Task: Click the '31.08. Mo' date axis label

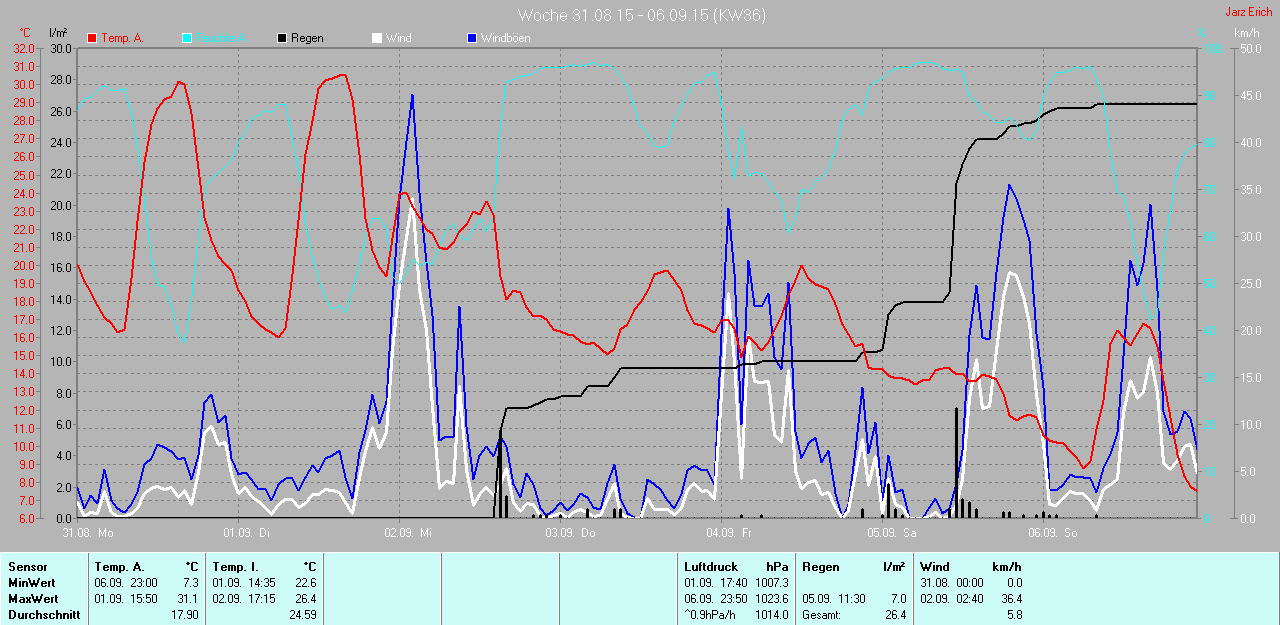Action: pyautogui.click(x=86, y=533)
